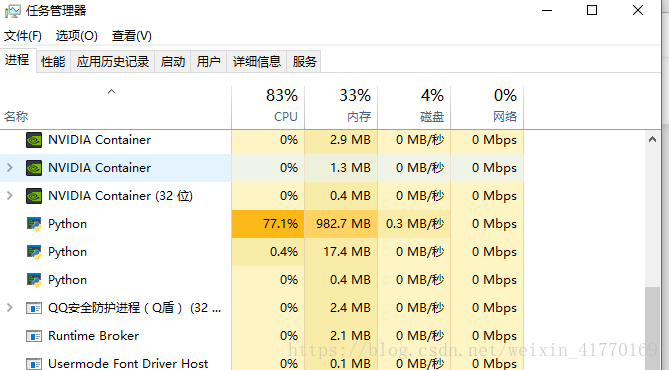
Task: Expand the NVIDIA Container (32 位) group
Action: 10,196
